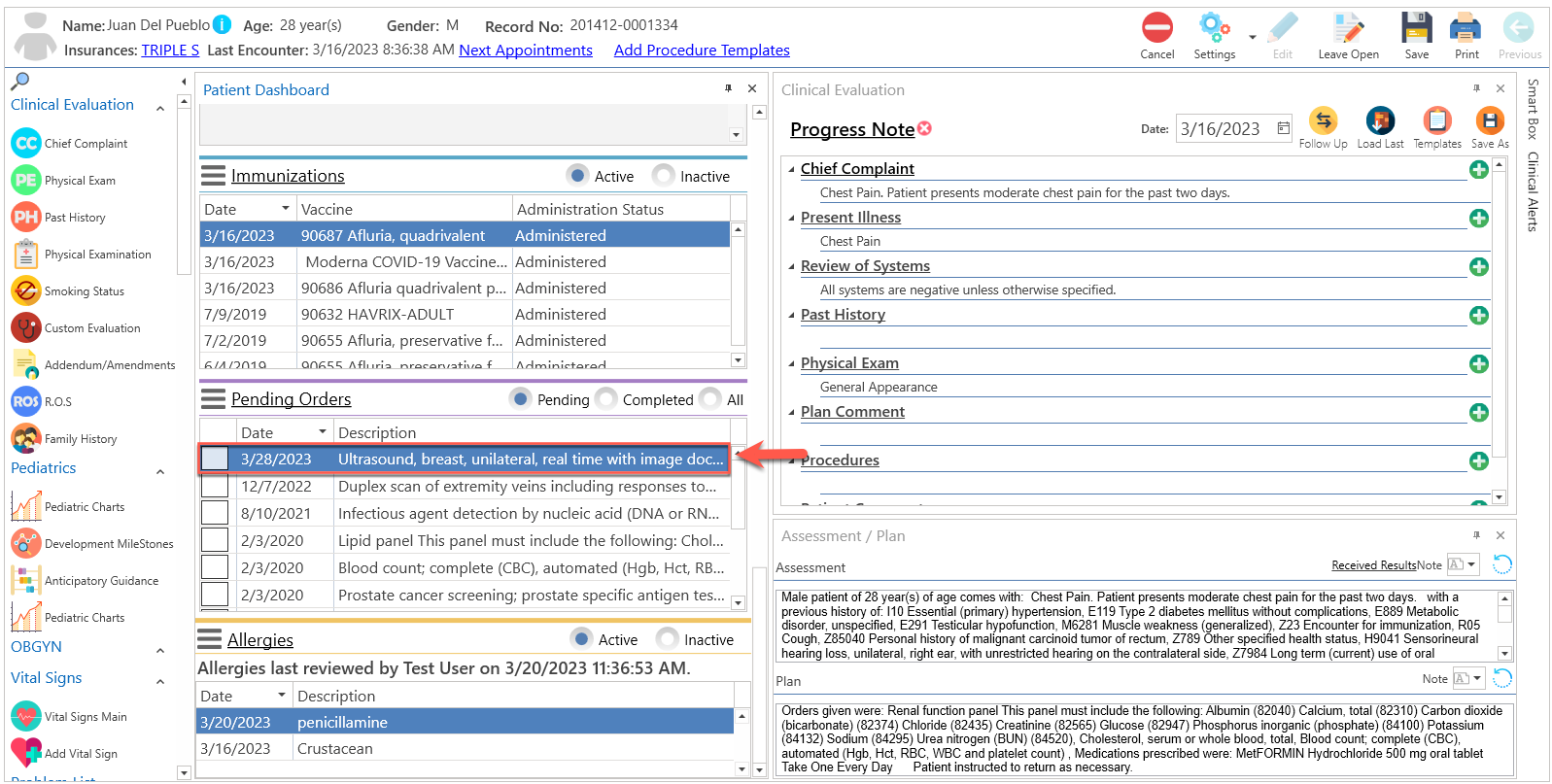Open Development MileStones item
This screenshot has height=784, width=1552.
click(x=92, y=543)
